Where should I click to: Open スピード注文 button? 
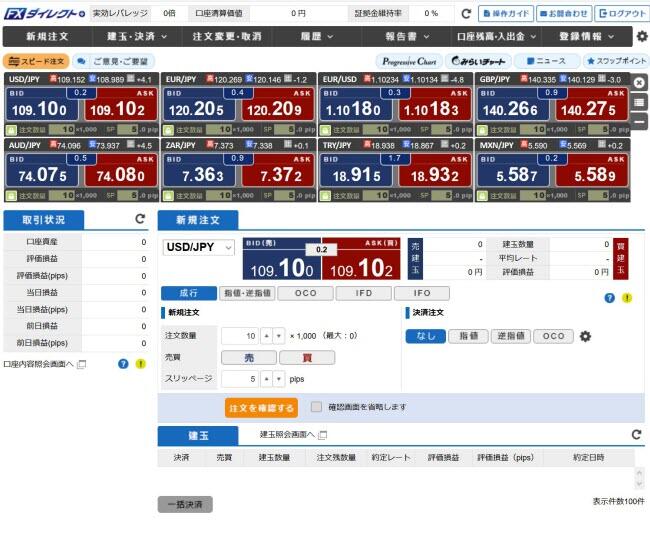click(x=36, y=61)
